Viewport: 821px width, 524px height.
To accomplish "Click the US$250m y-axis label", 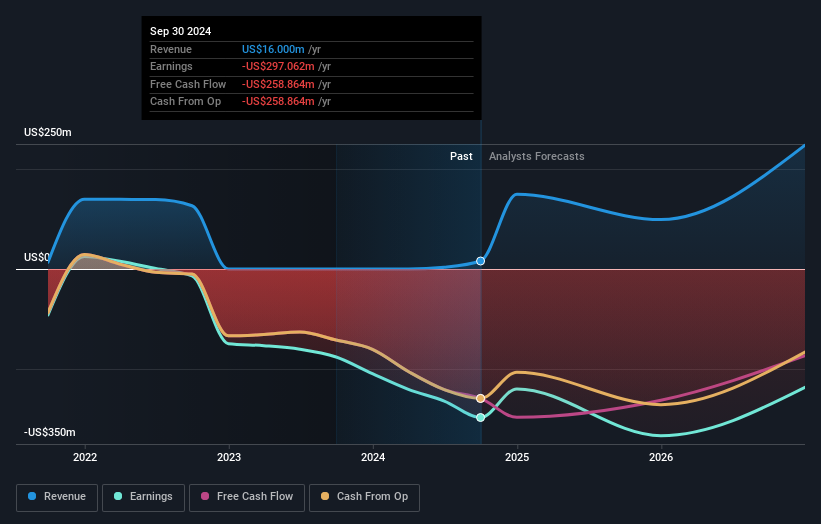I will point(48,132).
